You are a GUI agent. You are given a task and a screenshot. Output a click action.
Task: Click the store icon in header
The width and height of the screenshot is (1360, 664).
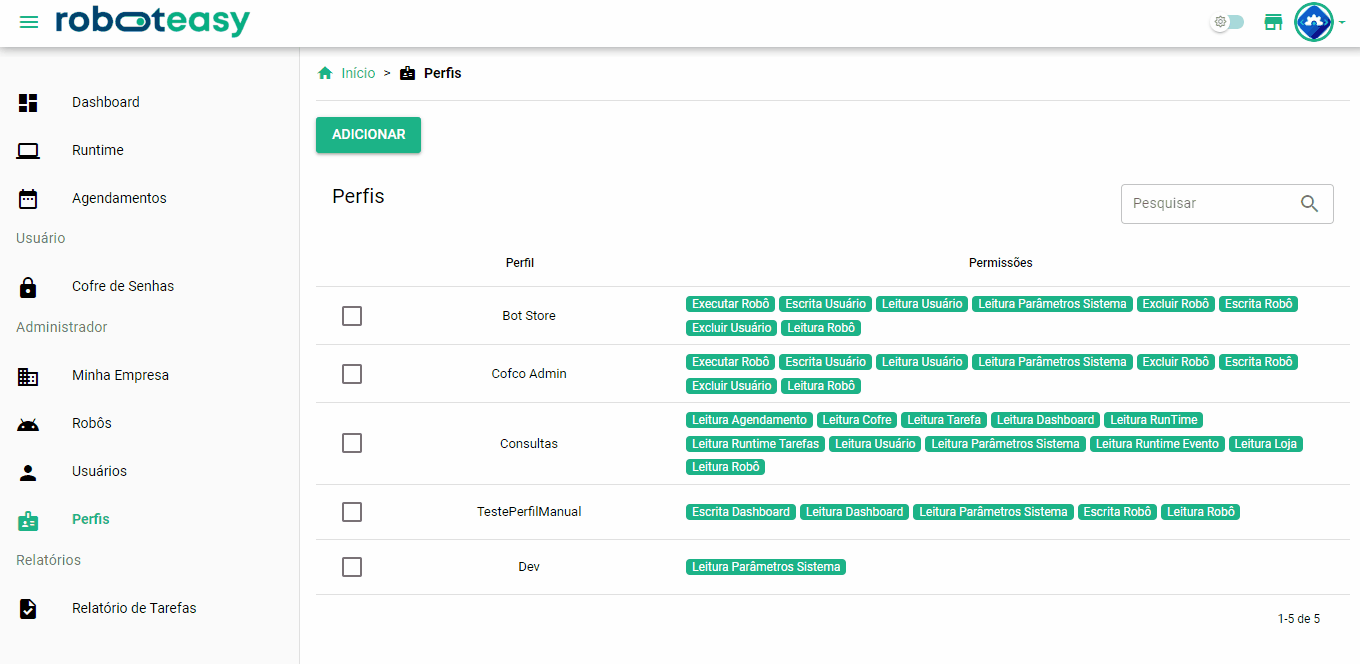click(x=1273, y=22)
